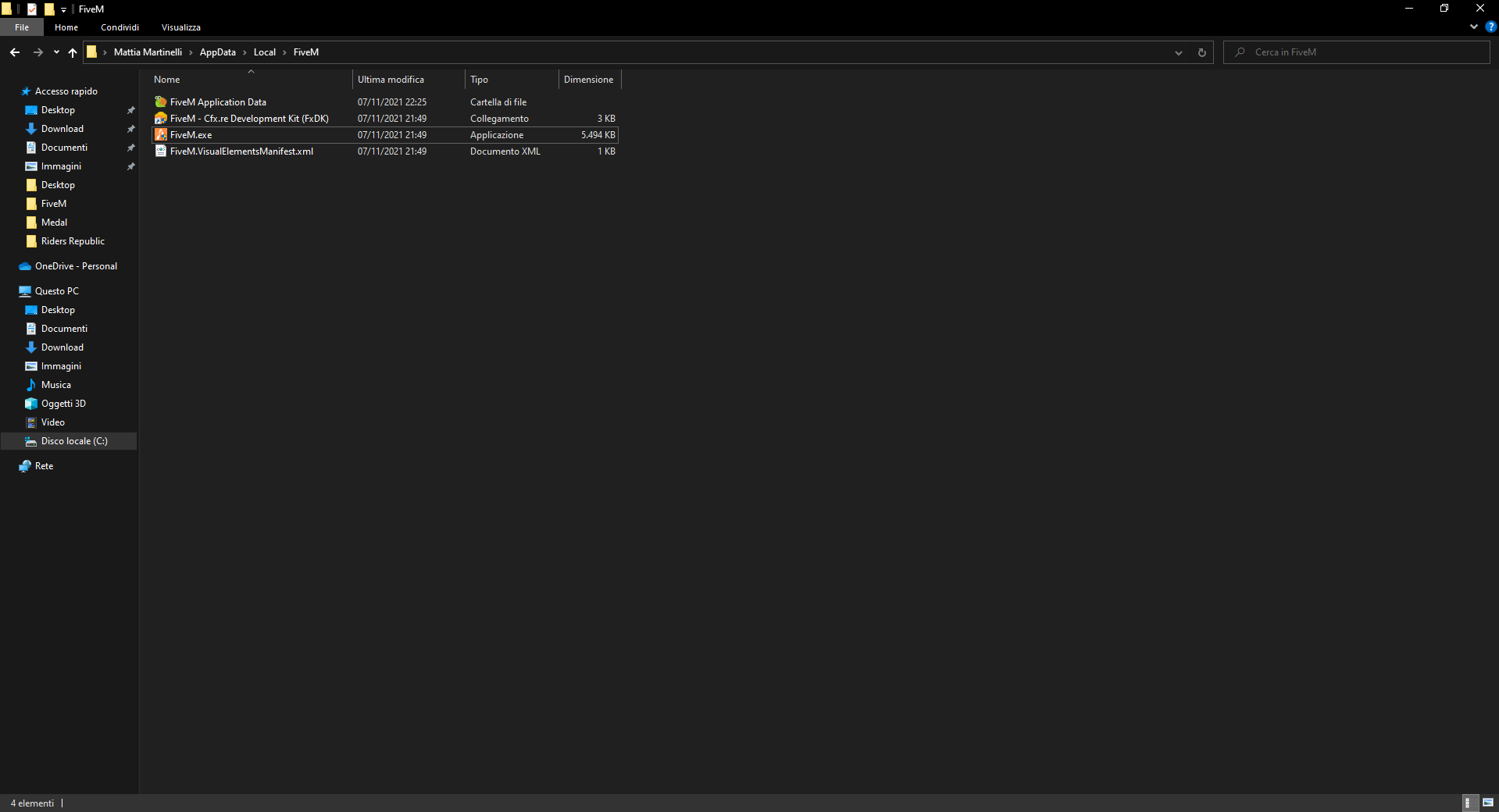Viewport: 1499px width, 812px height.
Task: Go back to the previous folder
Action: click(x=15, y=52)
